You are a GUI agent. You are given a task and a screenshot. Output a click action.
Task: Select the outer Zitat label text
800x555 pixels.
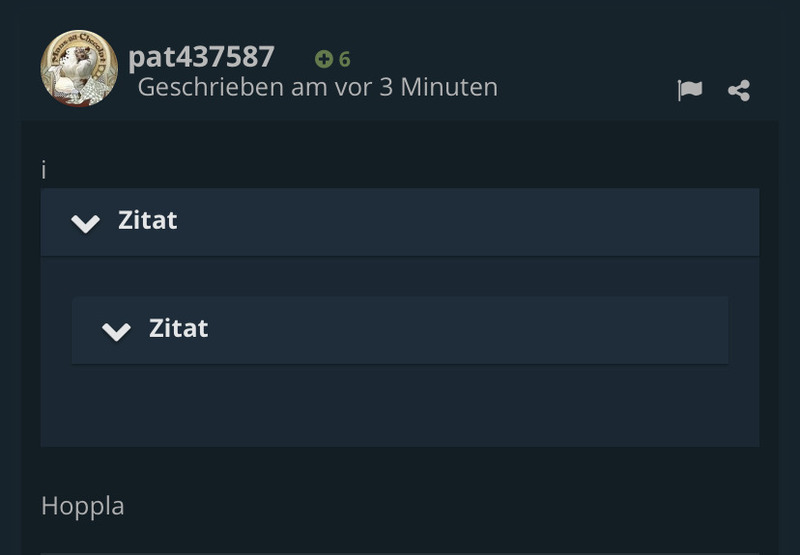tap(147, 220)
